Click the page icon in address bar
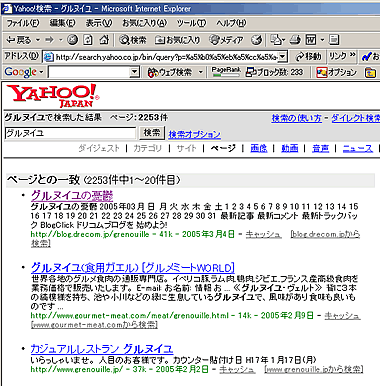 point(49,57)
